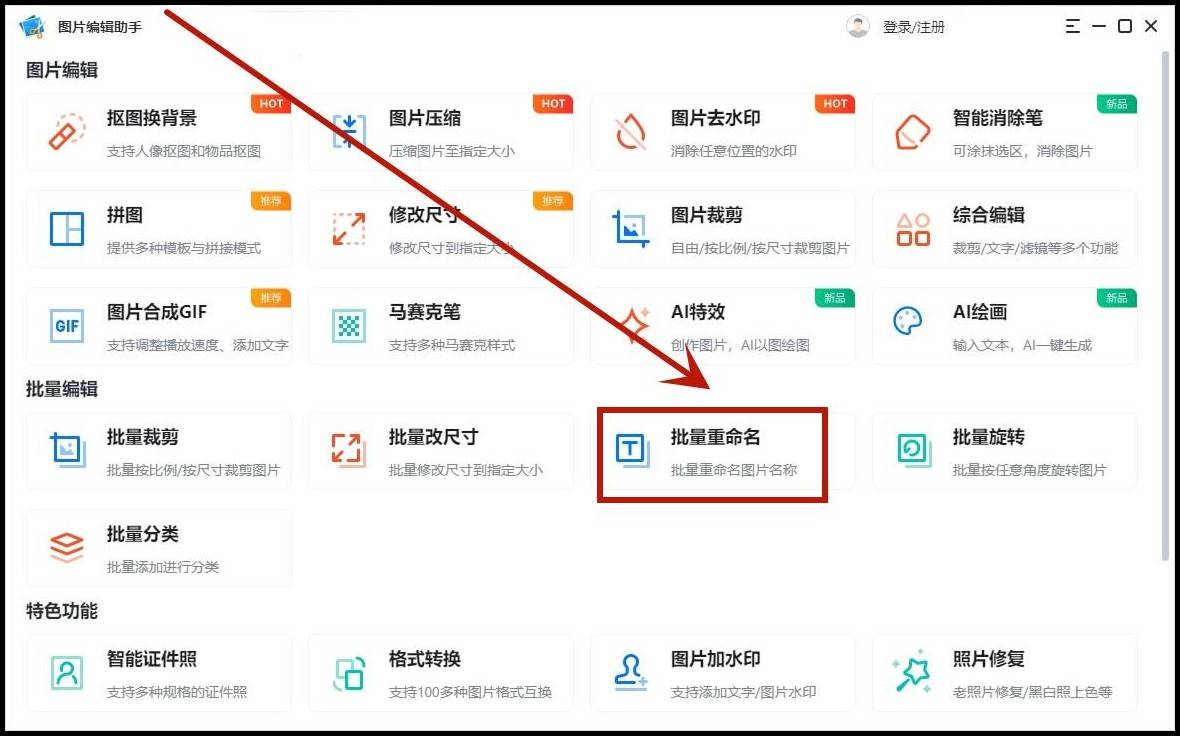Click the 登录/注册 link
Screen dimensions: 1180x736
click(914, 27)
